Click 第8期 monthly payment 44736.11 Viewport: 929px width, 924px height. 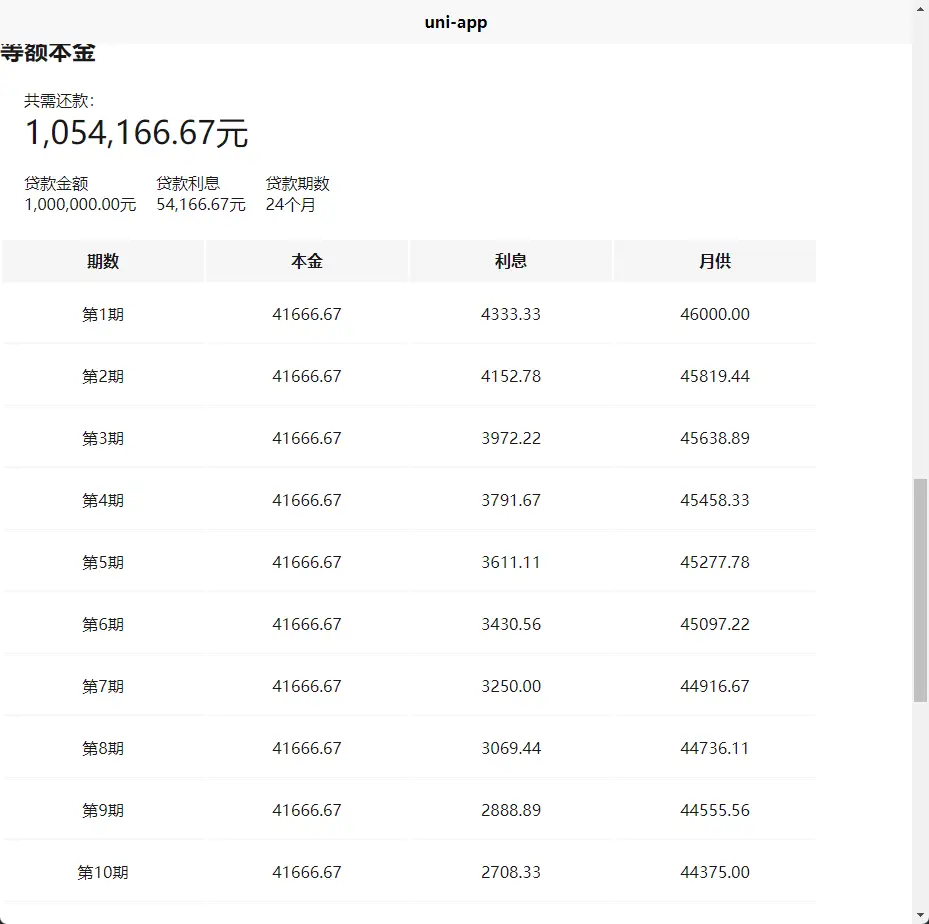pos(715,749)
